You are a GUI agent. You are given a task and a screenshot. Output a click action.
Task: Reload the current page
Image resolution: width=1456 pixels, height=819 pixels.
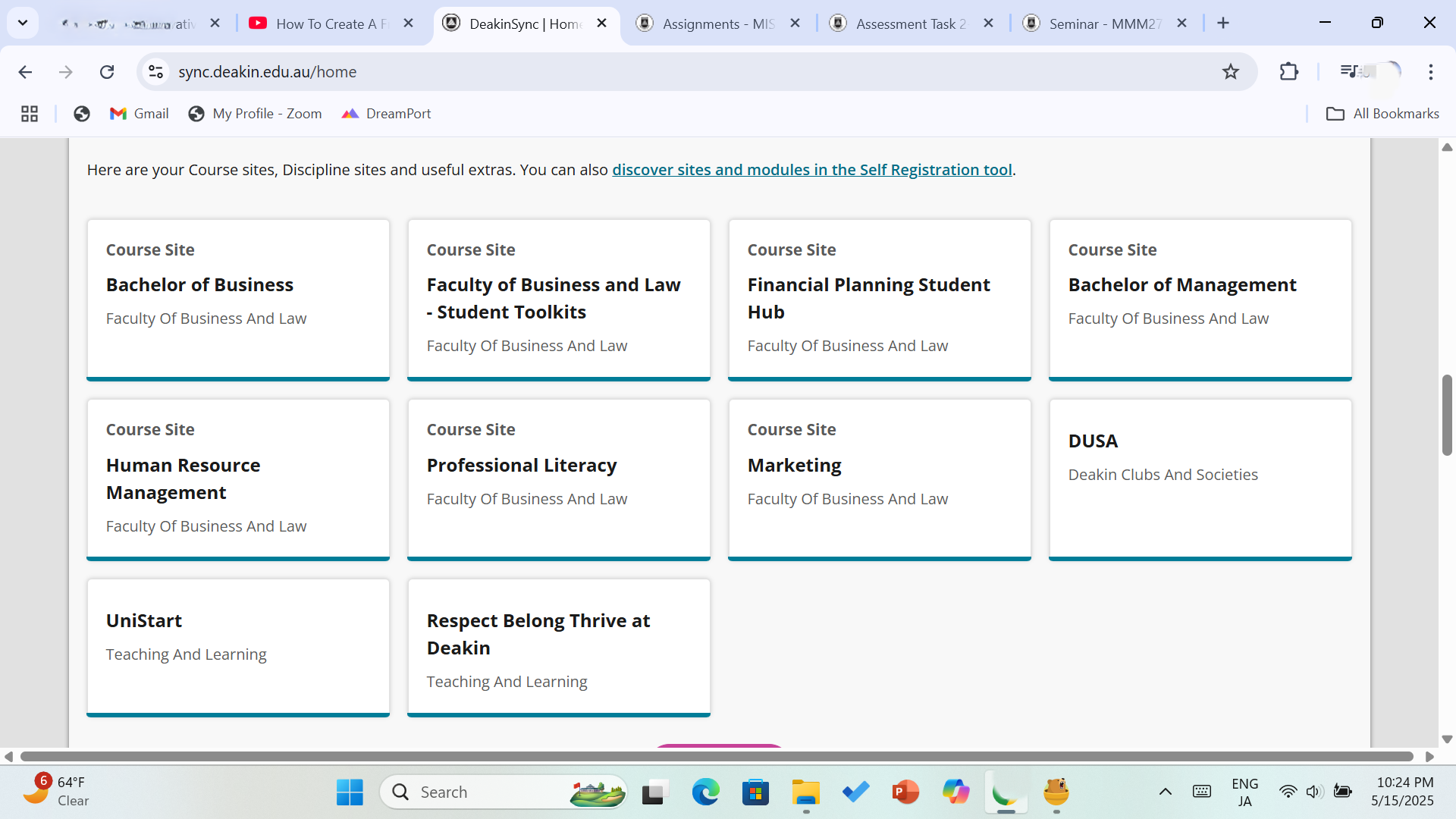107,72
